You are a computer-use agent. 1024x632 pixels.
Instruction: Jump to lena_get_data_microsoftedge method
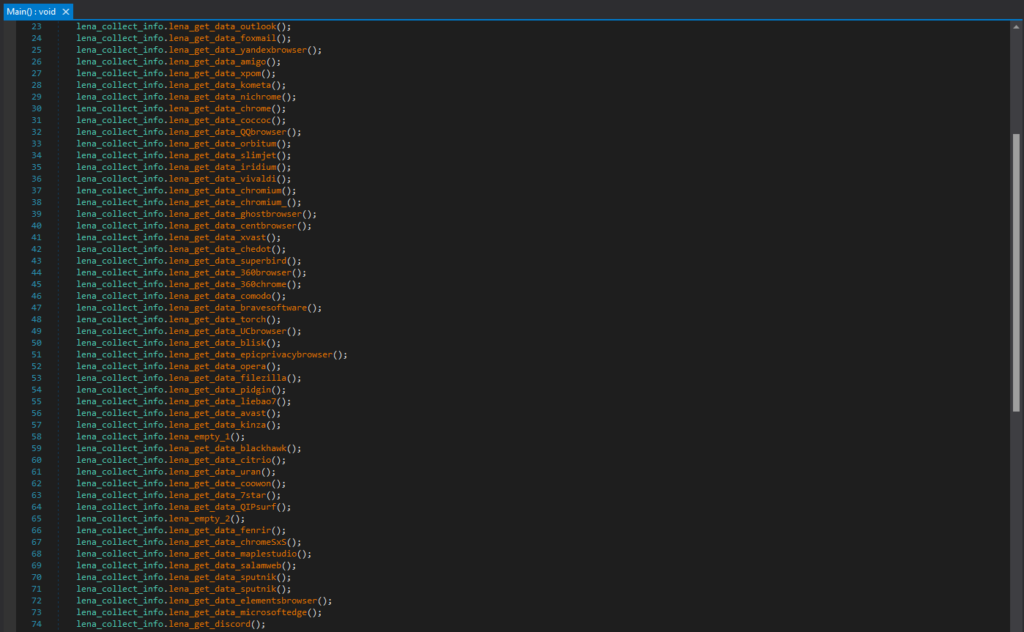245,612
